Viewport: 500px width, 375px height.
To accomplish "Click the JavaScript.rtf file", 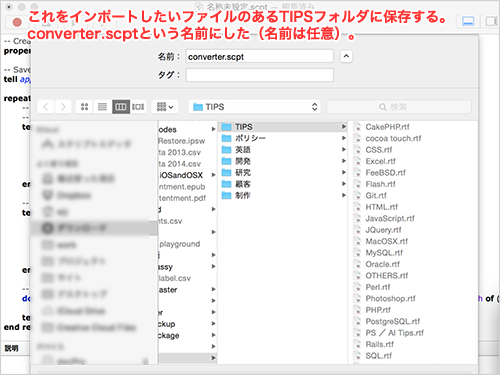I will pyautogui.click(x=390, y=218).
